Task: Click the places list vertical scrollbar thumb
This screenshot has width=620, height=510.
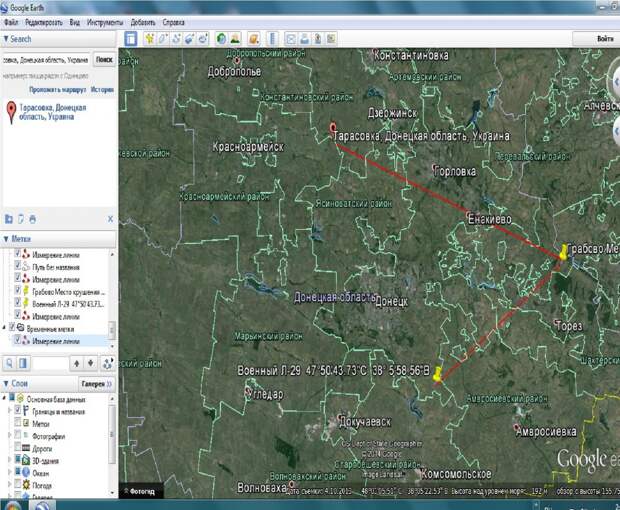Action: coord(112,330)
